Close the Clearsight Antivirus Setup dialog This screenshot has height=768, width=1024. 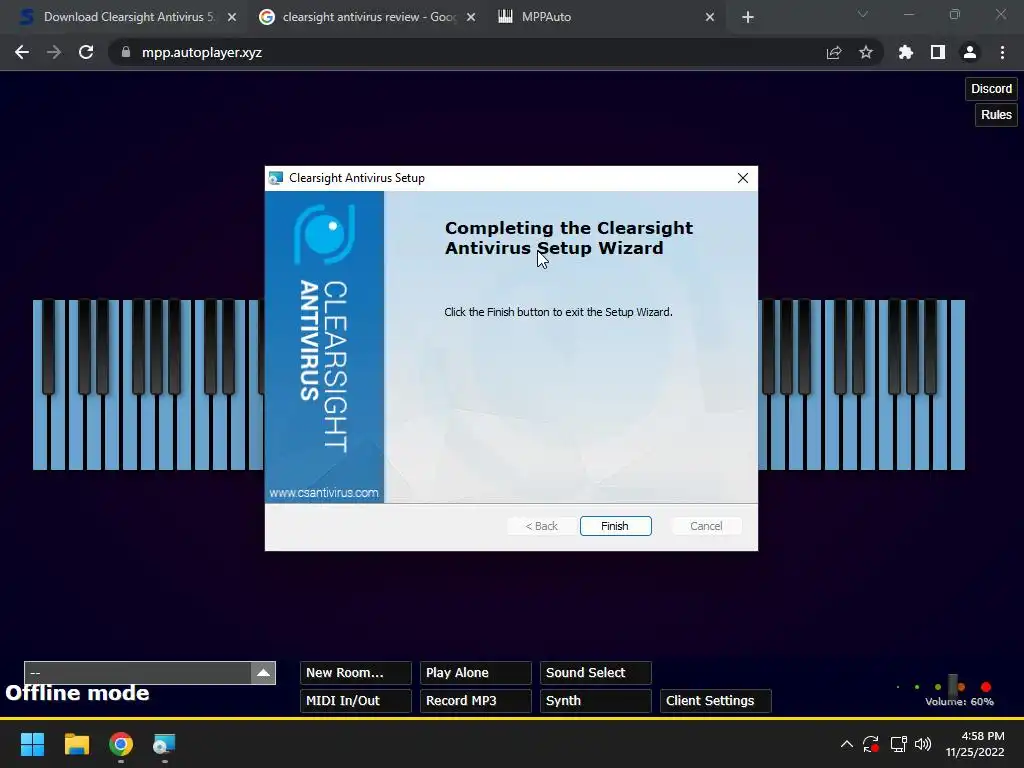(743, 178)
